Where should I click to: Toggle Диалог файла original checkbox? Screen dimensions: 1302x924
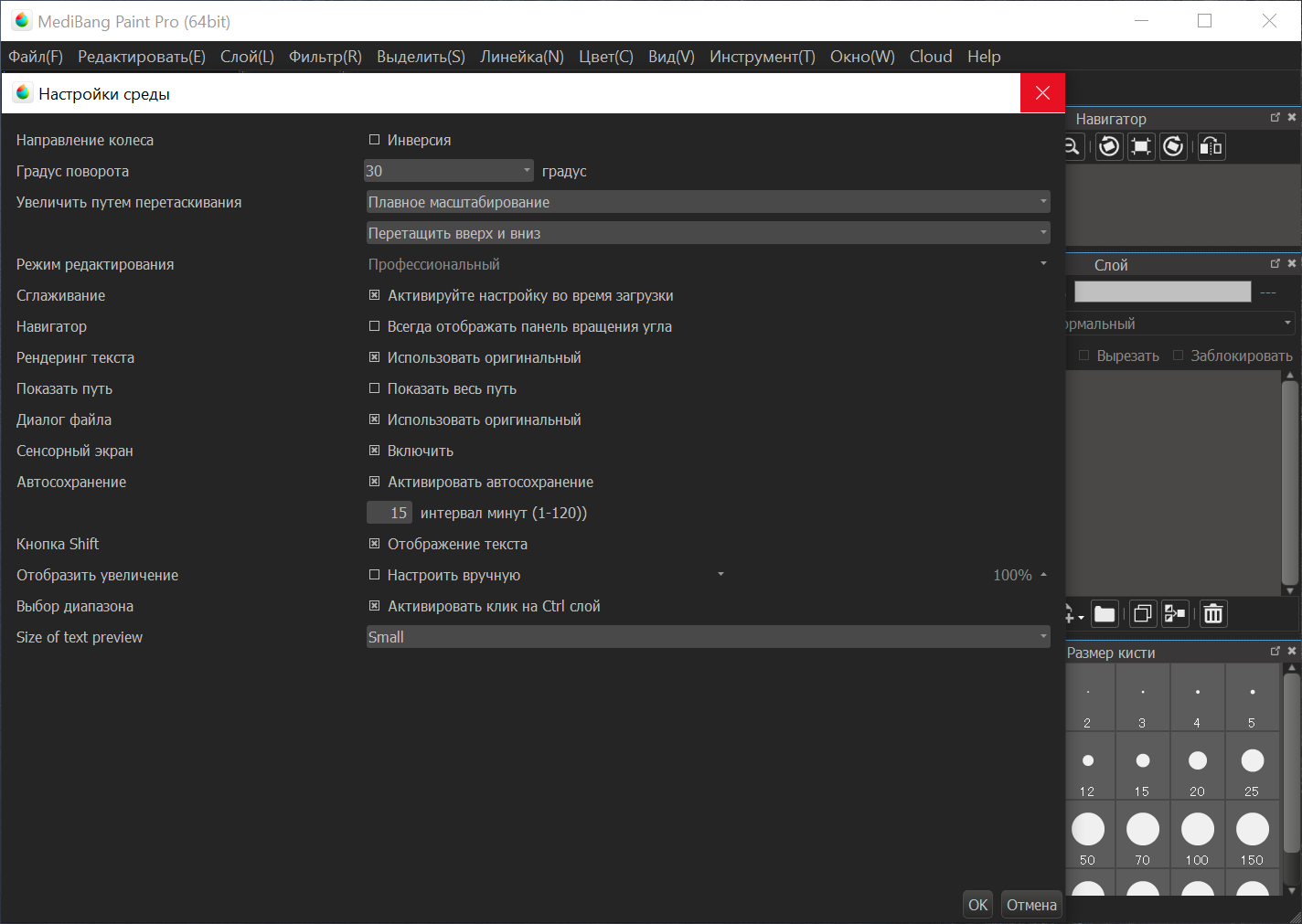(x=374, y=420)
